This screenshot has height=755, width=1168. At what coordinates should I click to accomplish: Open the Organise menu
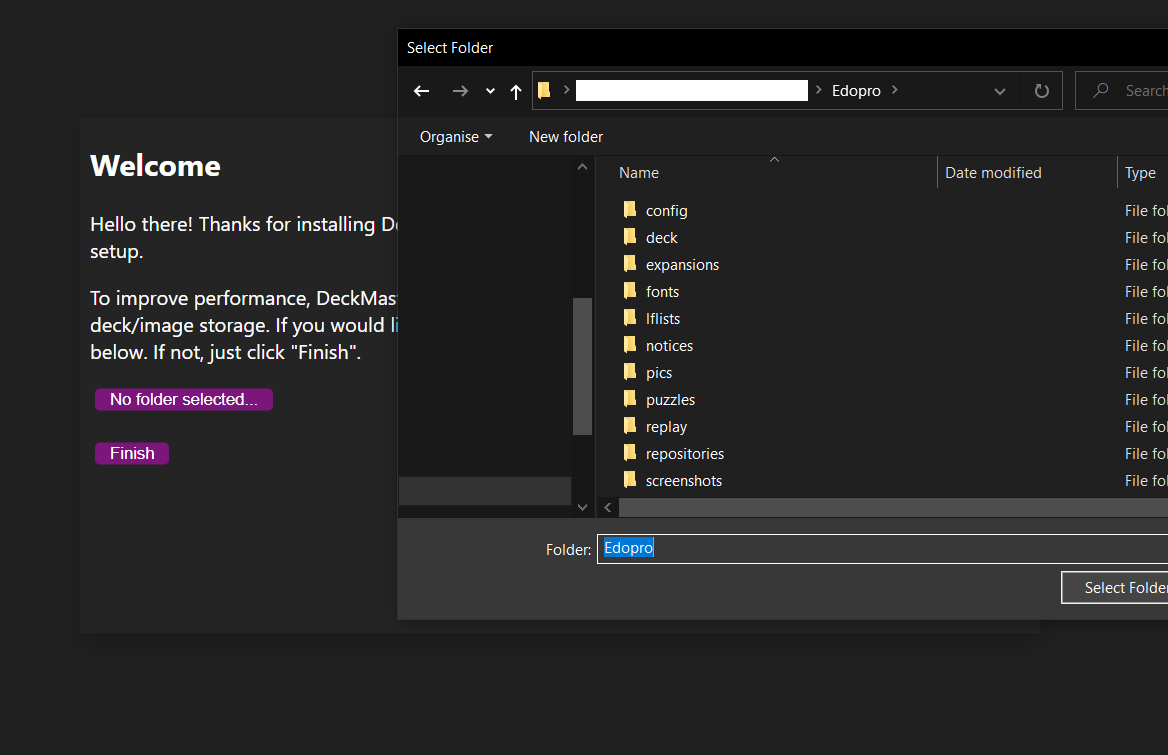(456, 137)
